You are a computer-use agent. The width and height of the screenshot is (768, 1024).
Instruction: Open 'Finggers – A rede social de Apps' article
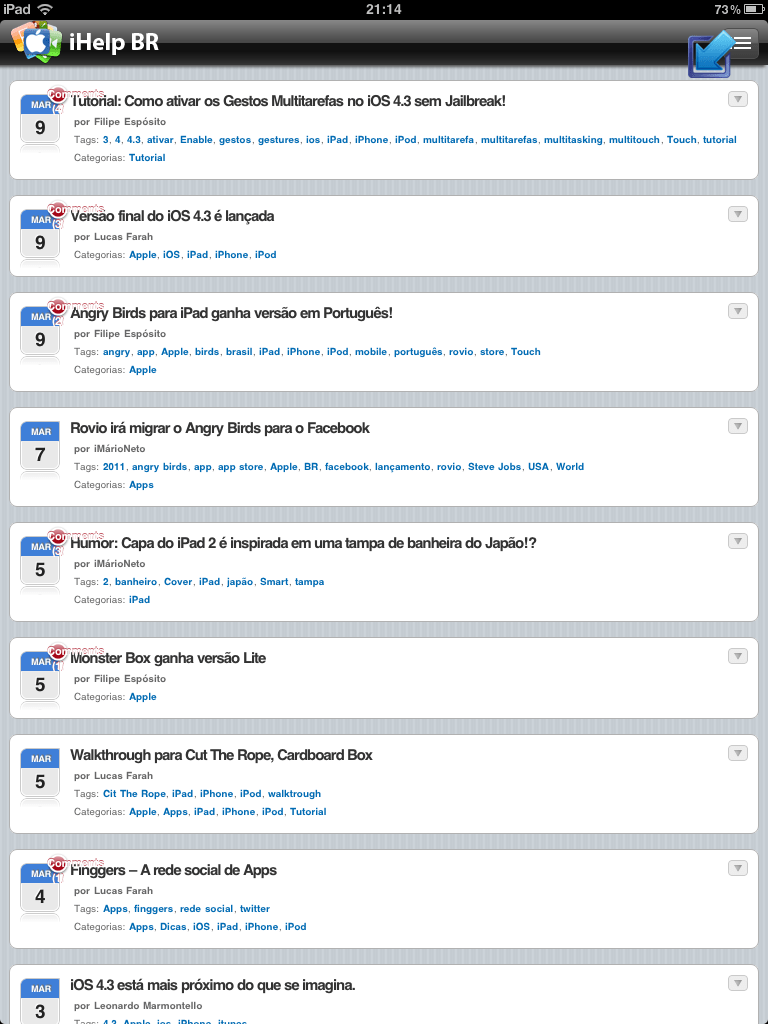click(173, 870)
